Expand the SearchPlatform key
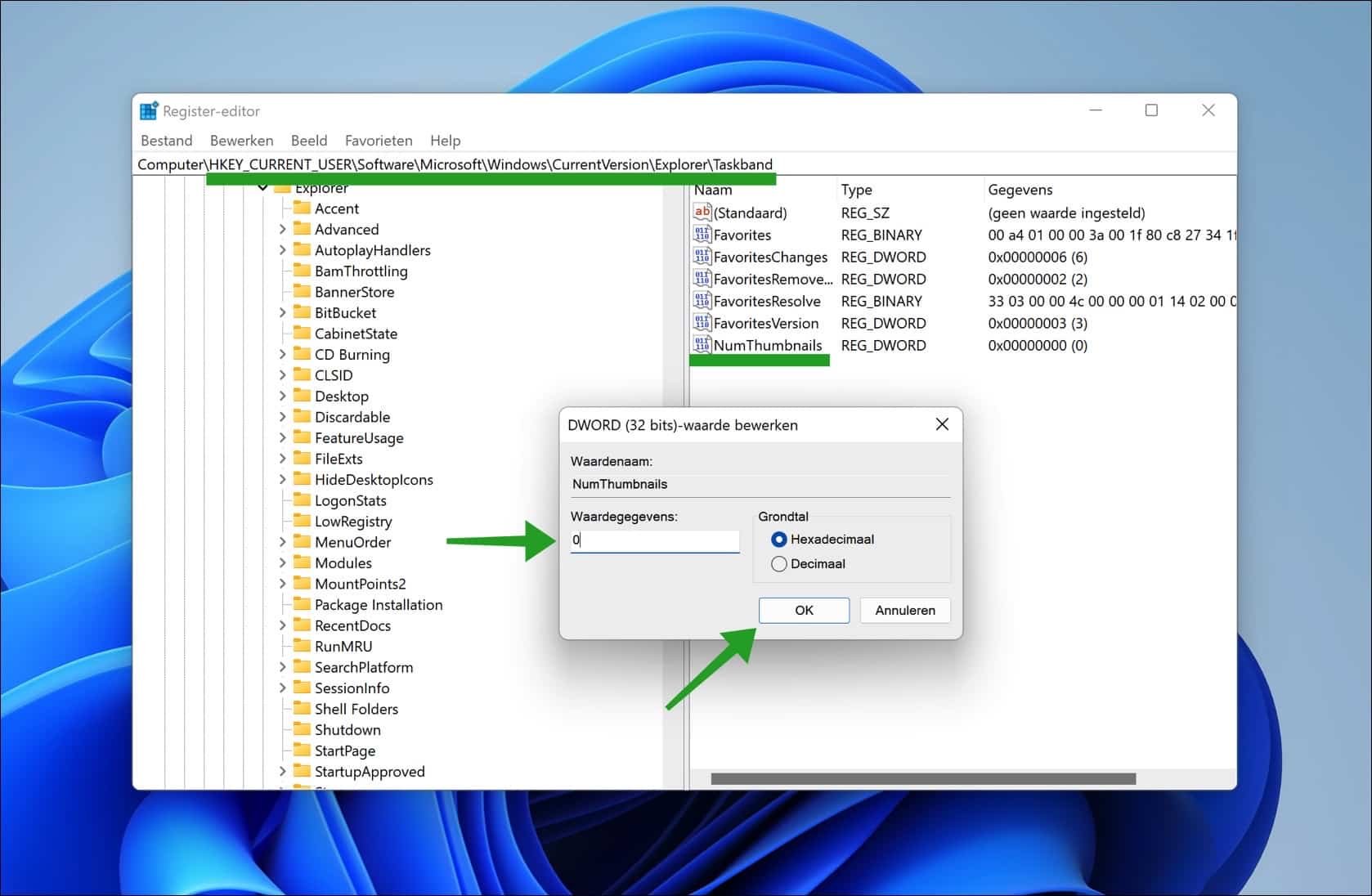This screenshot has width=1372, height=896. (282, 667)
